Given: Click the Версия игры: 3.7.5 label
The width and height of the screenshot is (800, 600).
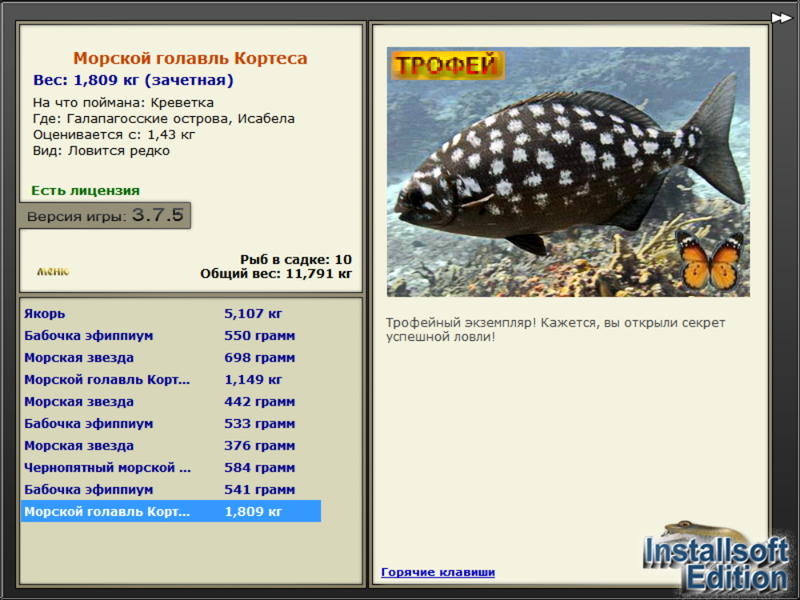Looking at the screenshot, I should (105, 215).
